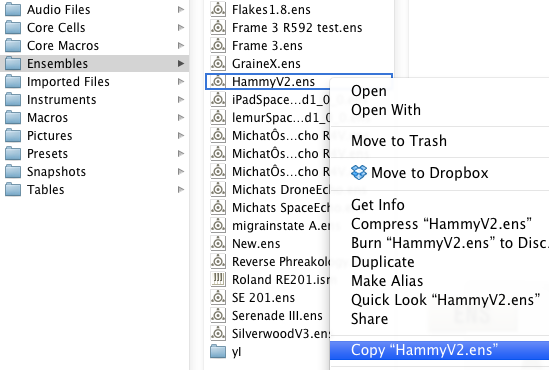Expand the Snapshots folder arrow
549x370 pixels.
point(181,172)
